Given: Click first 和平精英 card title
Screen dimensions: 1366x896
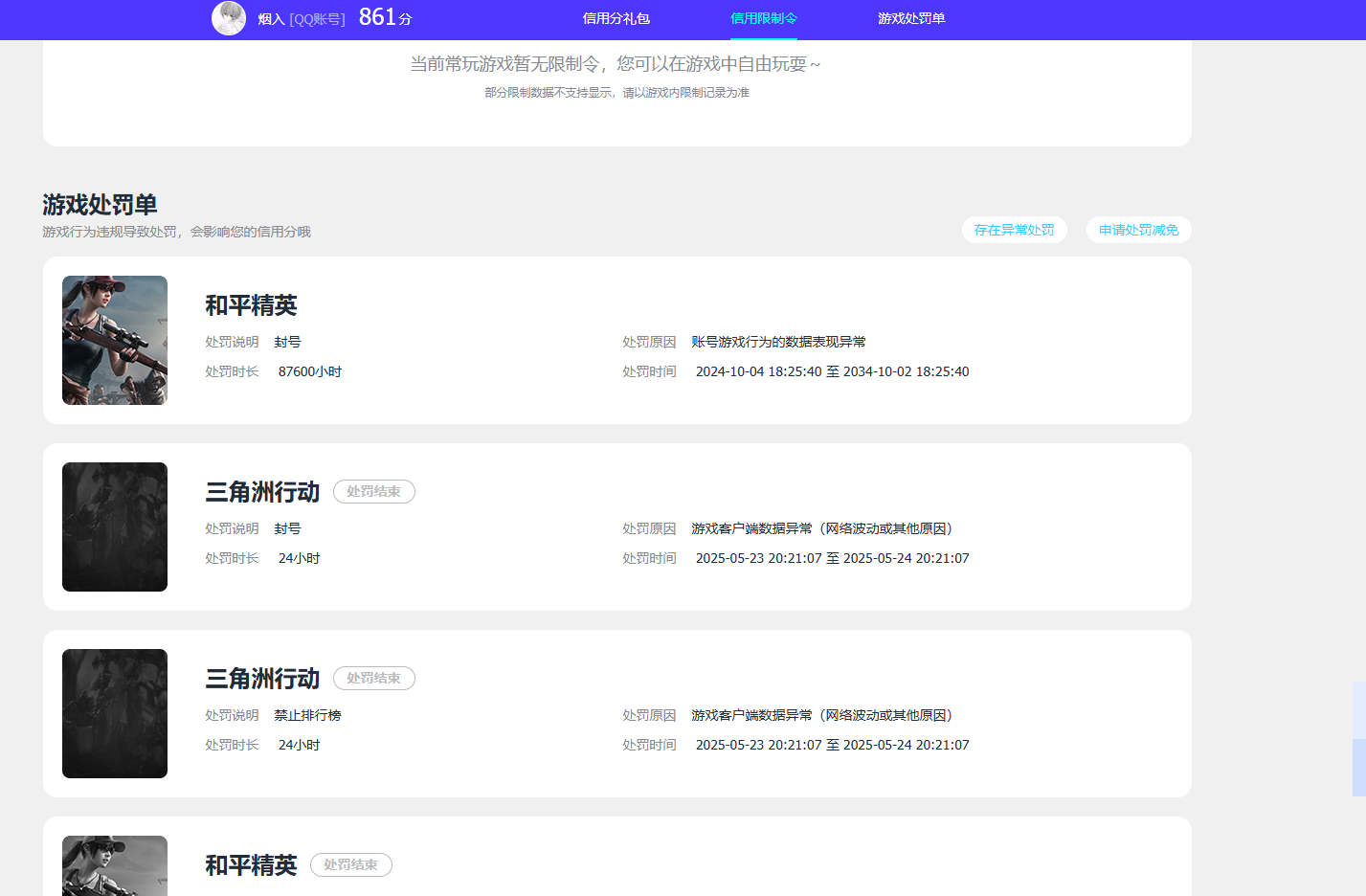Looking at the screenshot, I should click(251, 305).
